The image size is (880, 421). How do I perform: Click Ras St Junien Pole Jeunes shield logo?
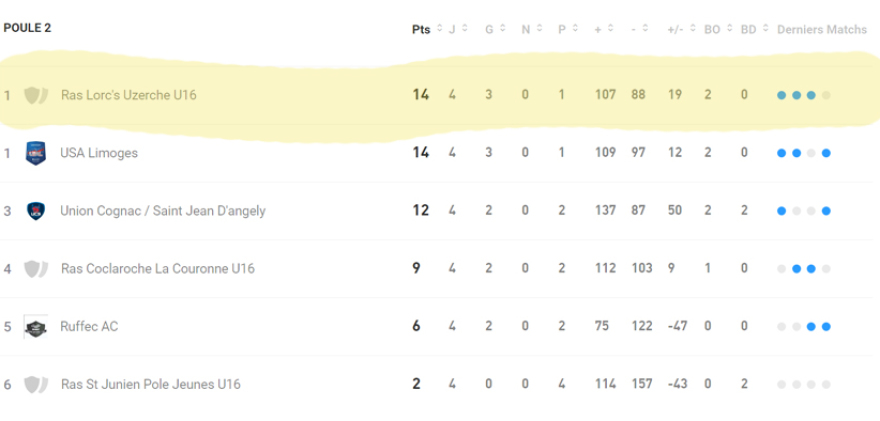click(x=36, y=384)
